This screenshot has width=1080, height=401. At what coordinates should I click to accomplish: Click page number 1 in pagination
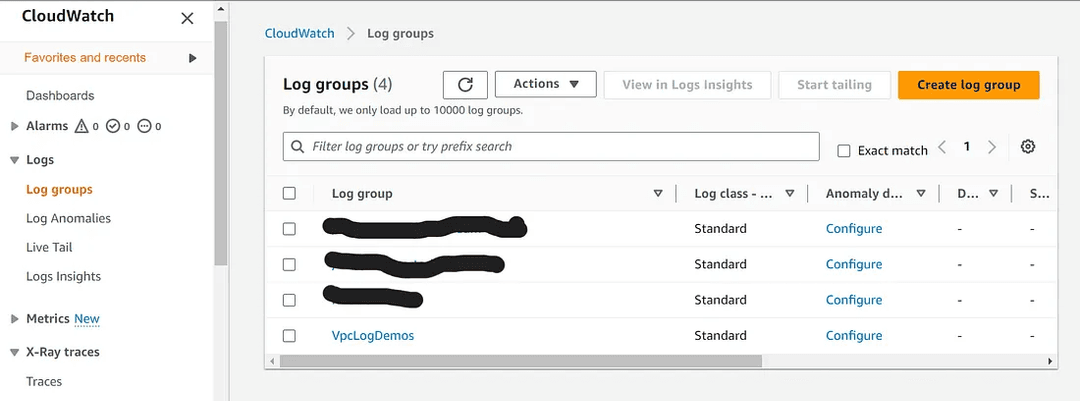tap(967, 146)
